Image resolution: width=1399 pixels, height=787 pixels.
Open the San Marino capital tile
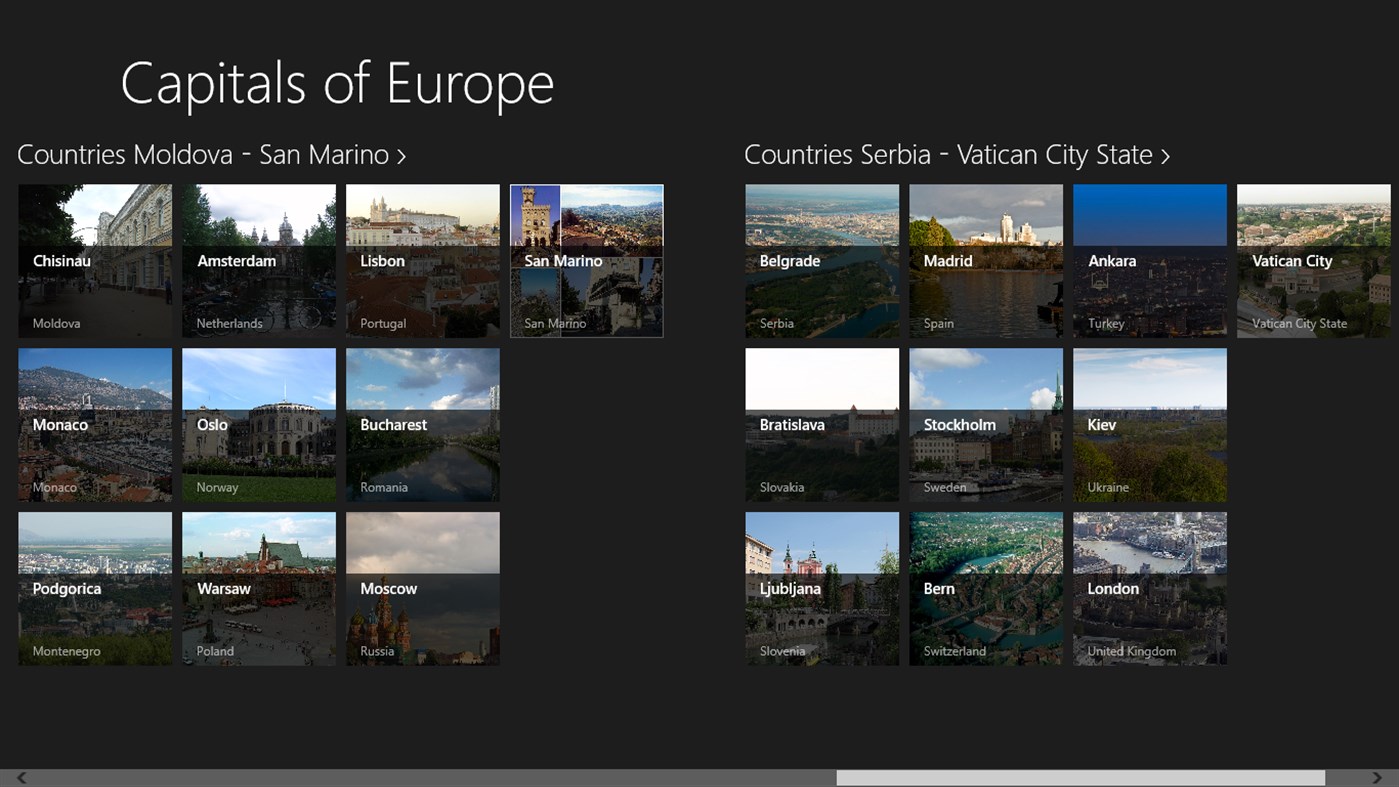pyautogui.click(x=586, y=260)
